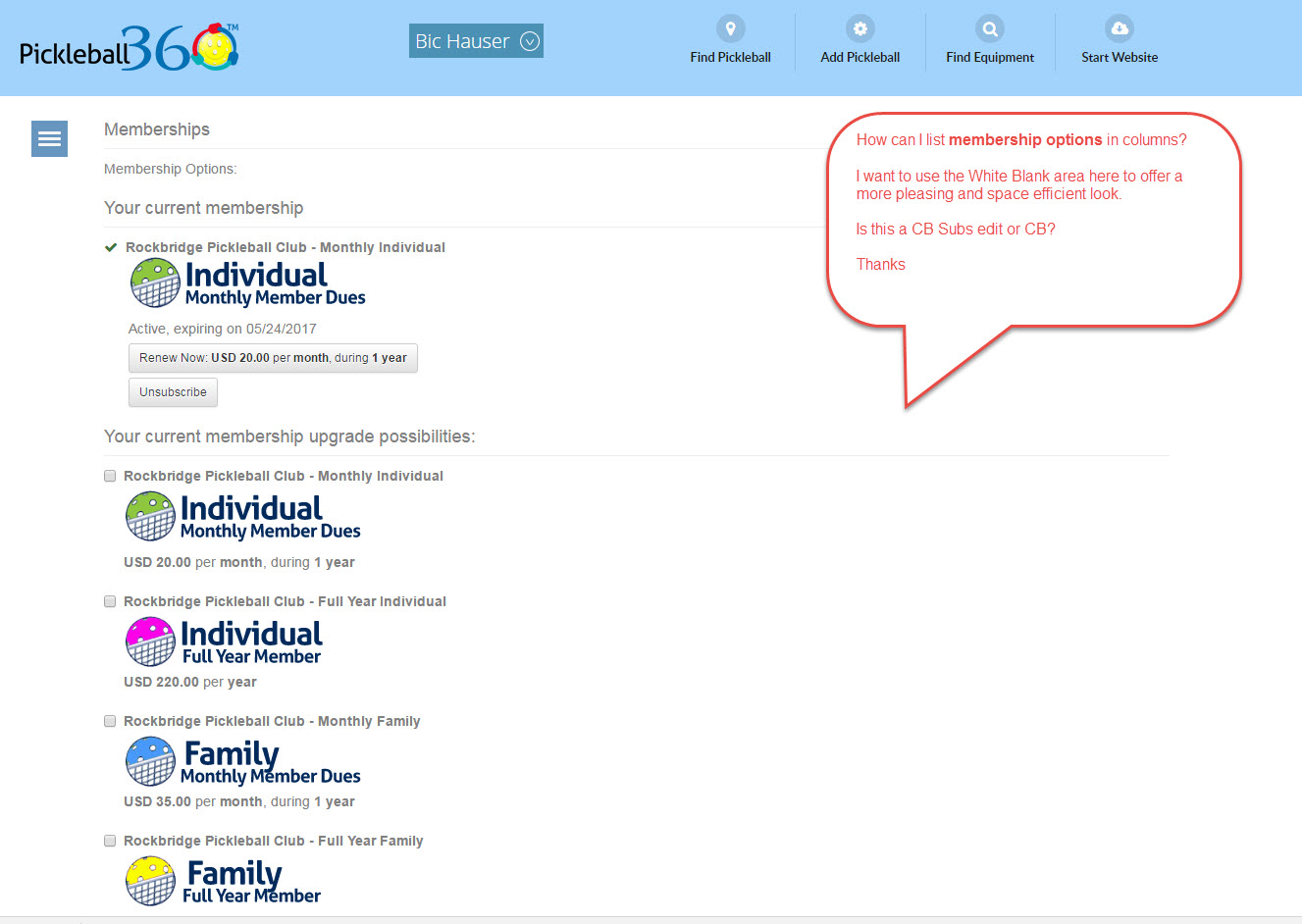Click the green checkmark beside current membership
The image size is (1302, 924).
pyautogui.click(x=111, y=247)
